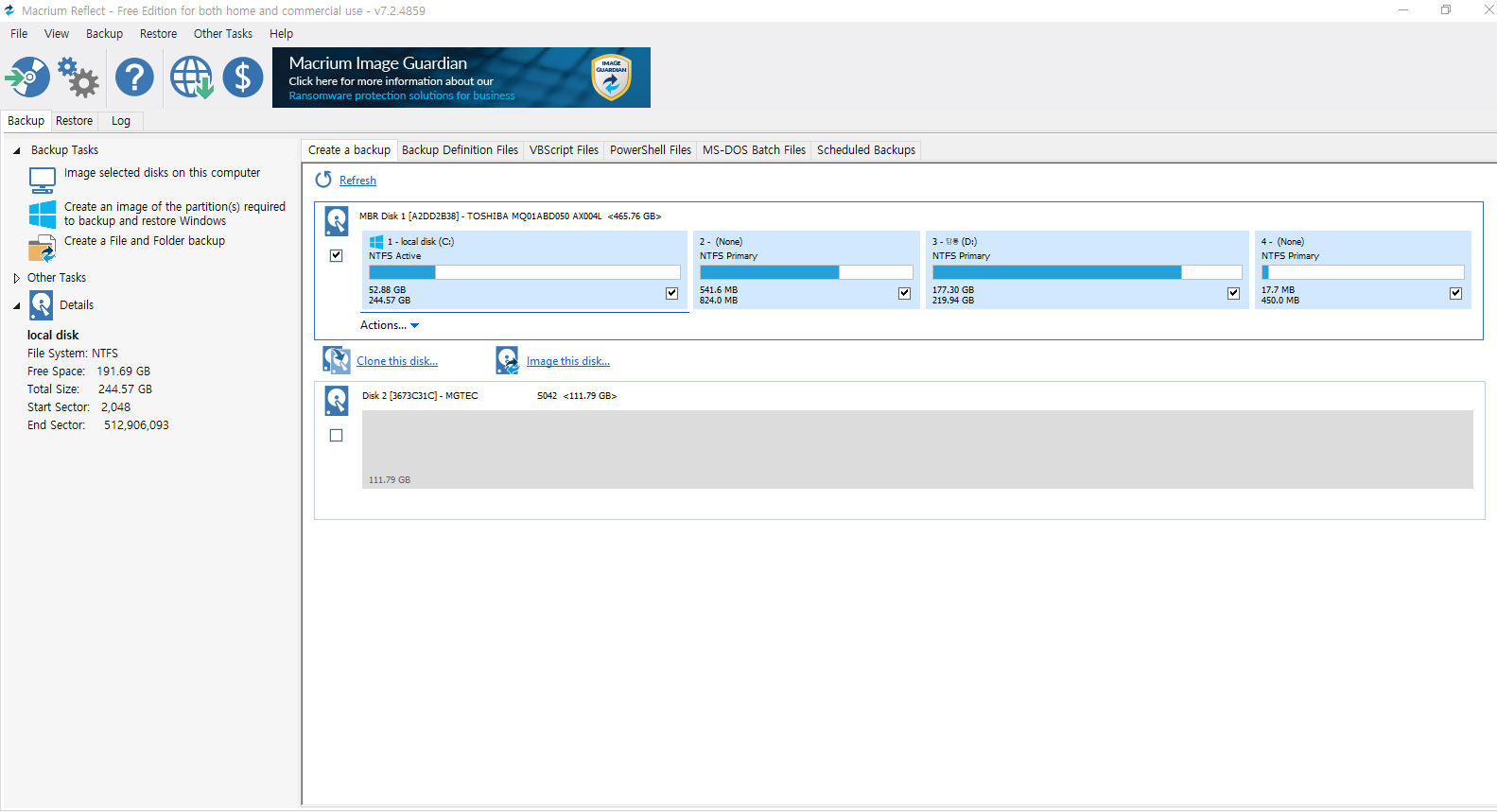This screenshot has width=1497, height=812.
Task: Open the Scheduled Backups tab
Action: point(866,150)
